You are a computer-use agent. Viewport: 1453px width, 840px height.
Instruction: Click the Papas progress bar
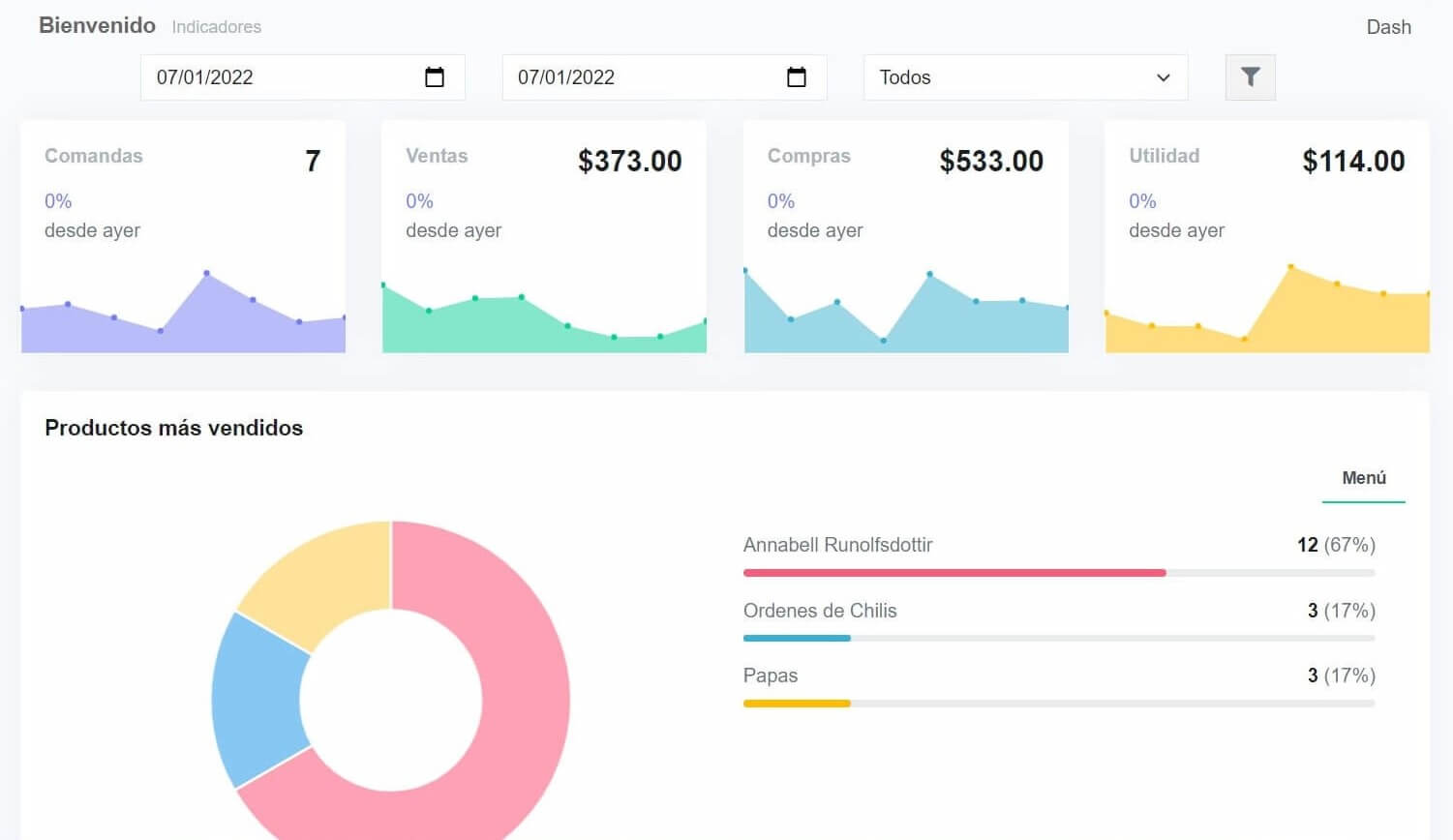[1059, 704]
